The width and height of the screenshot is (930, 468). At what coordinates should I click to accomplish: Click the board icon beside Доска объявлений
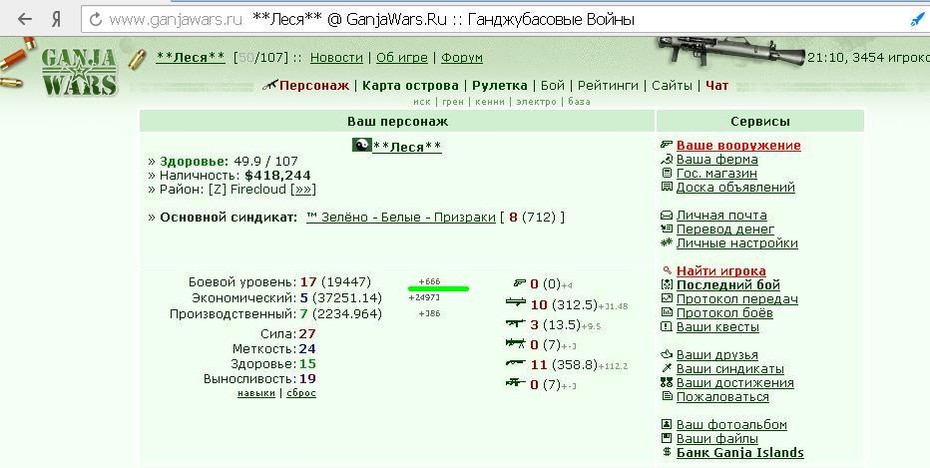(666, 187)
